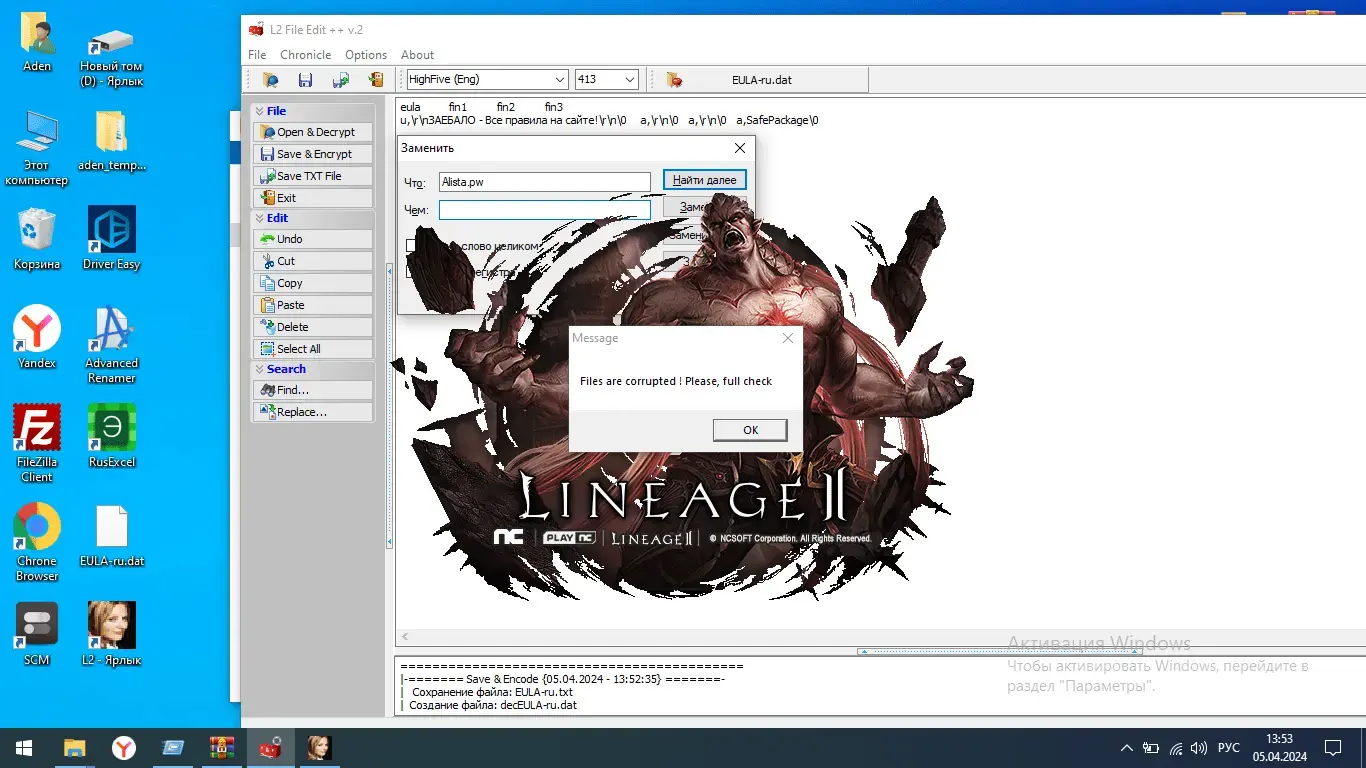Open the 413 protocol dropdown
This screenshot has width=1366, height=768.
click(x=607, y=80)
